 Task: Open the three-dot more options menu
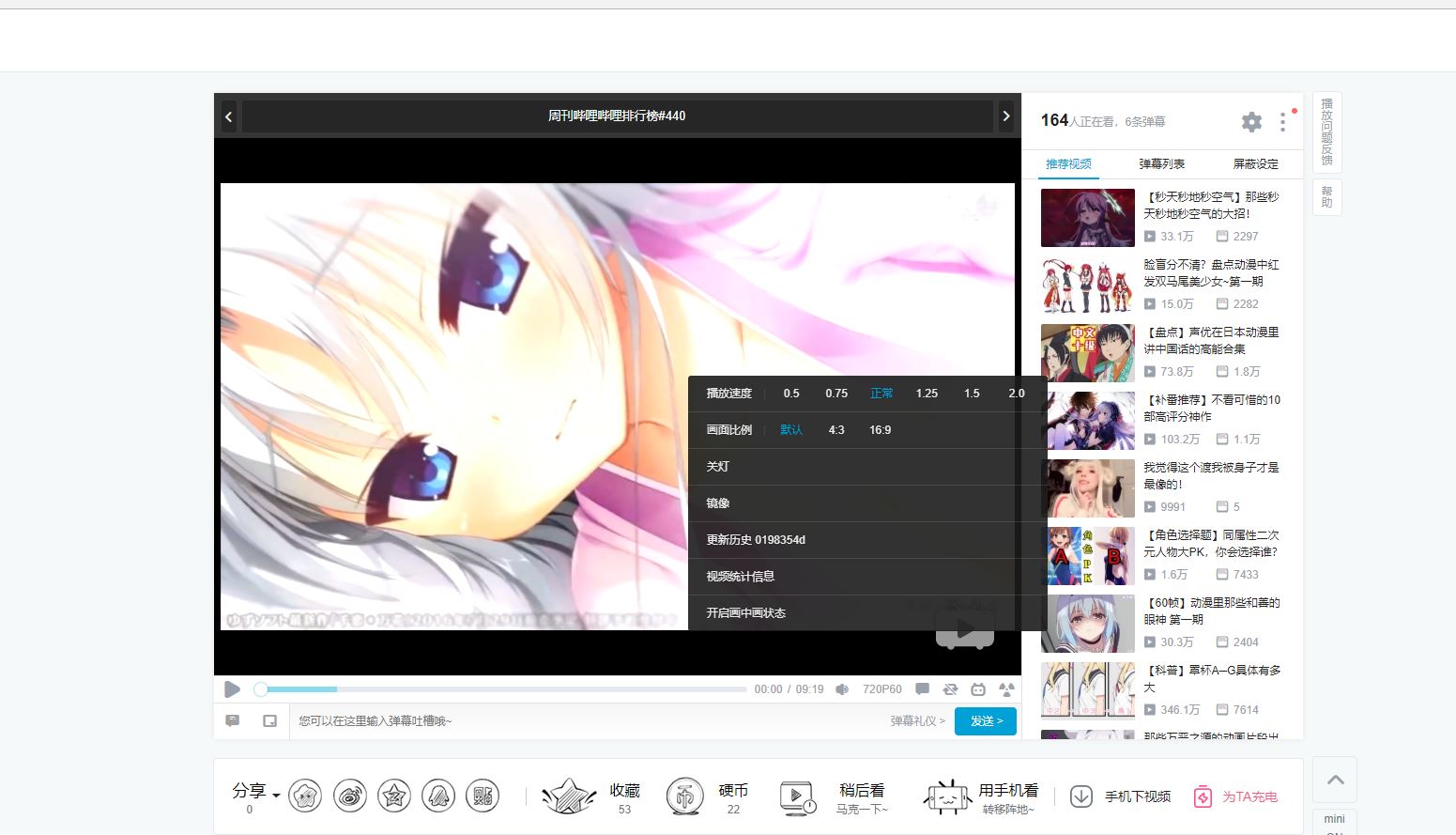(1282, 122)
